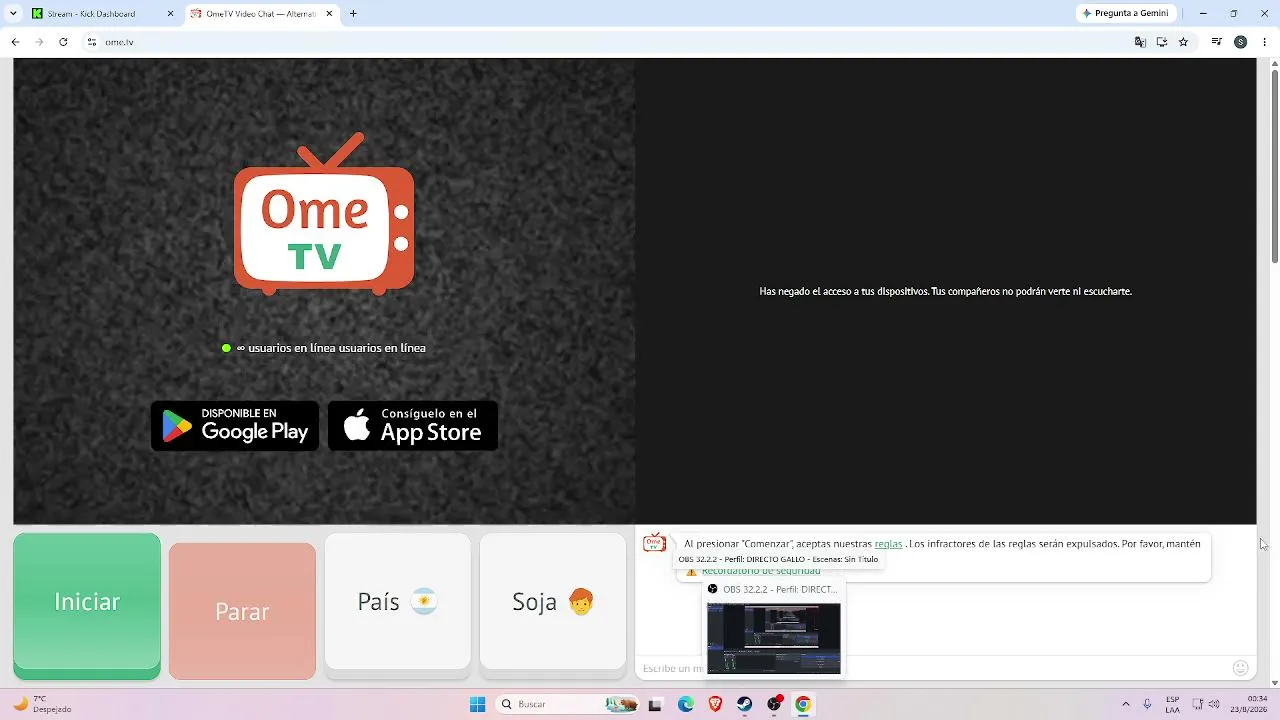
Task: Select the OmeTV Video Chat tab
Action: pyautogui.click(x=262, y=14)
